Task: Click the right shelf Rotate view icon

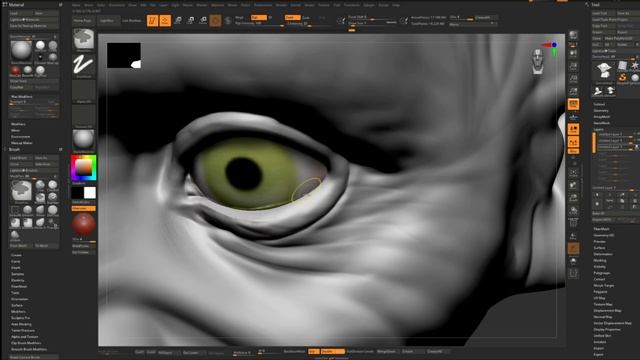Action: [573, 211]
